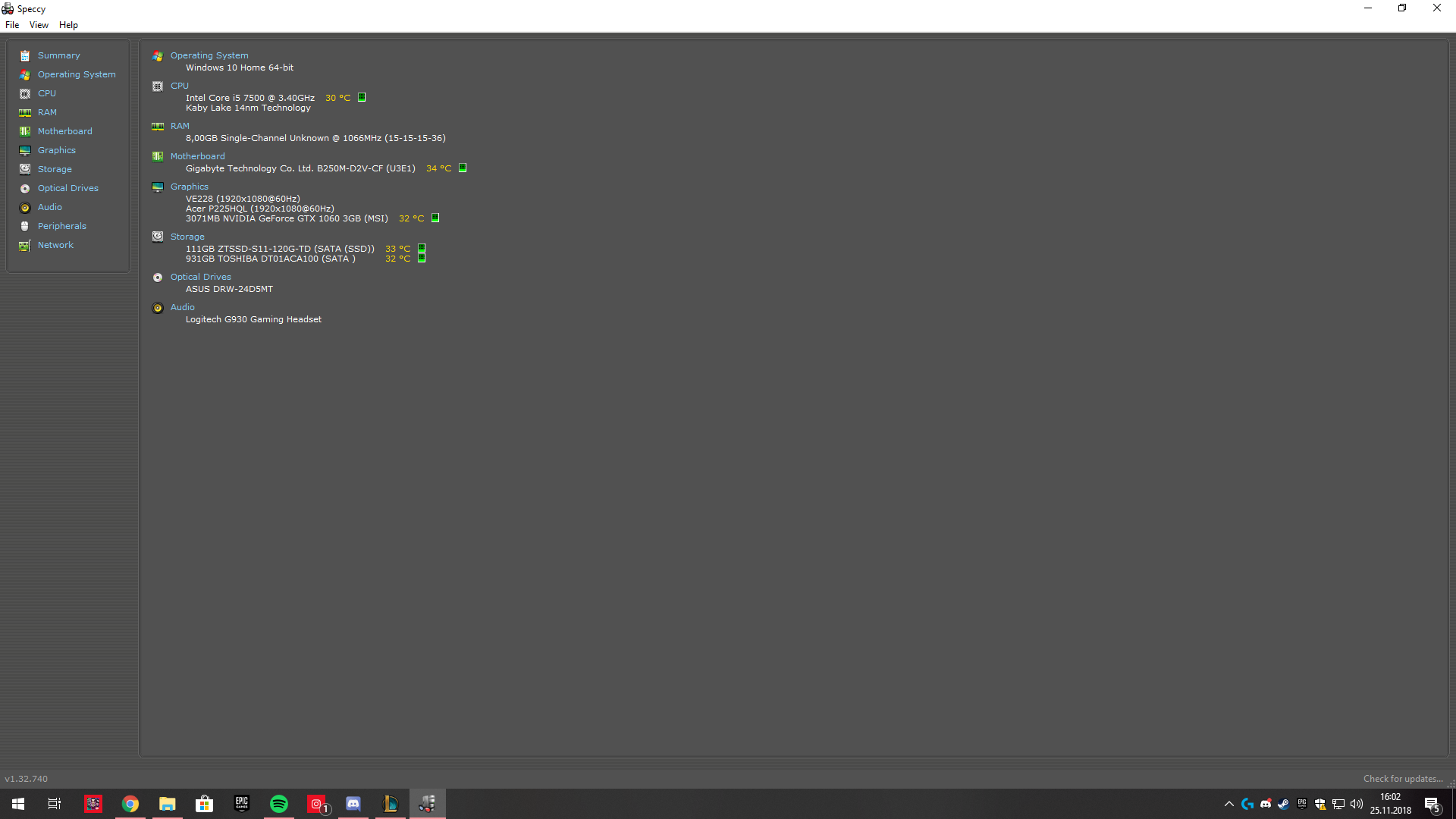The width and height of the screenshot is (1456, 819).
Task: Click the motherboard 34 °C temperature indicator
Action: pos(463,168)
